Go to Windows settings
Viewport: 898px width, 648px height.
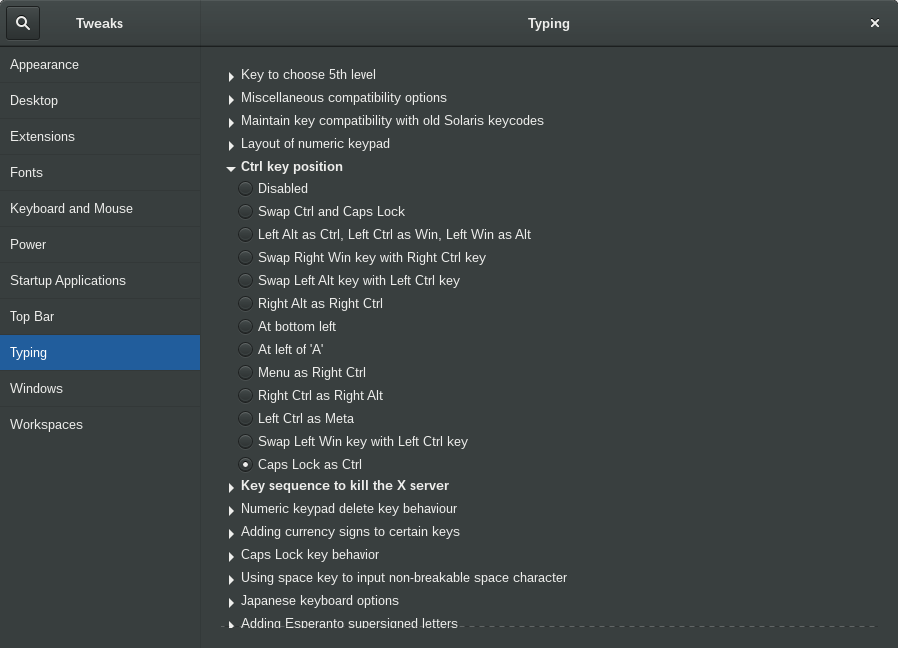tap(100, 388)
